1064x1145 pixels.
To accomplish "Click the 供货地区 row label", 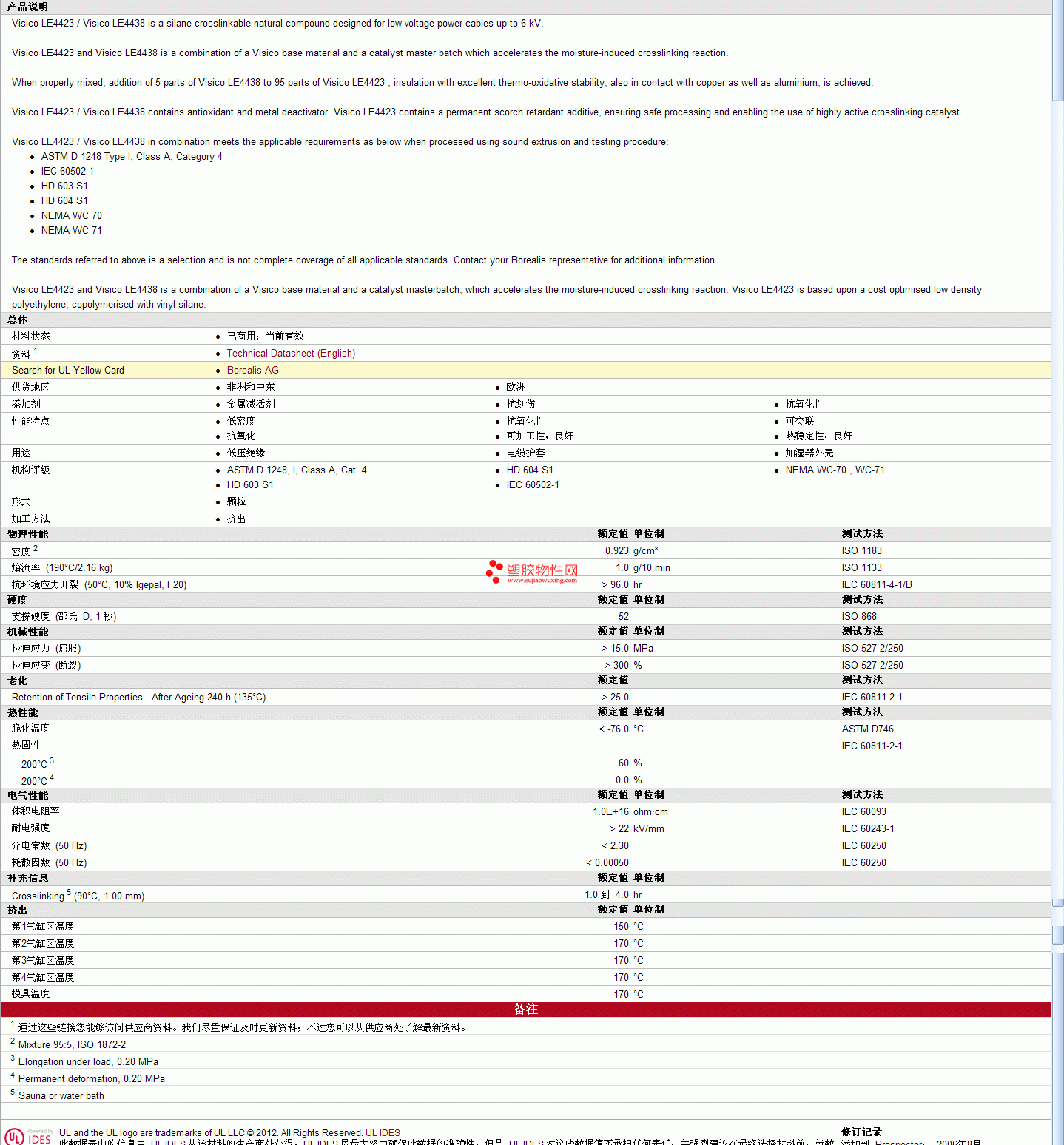I will click(31, 388).
